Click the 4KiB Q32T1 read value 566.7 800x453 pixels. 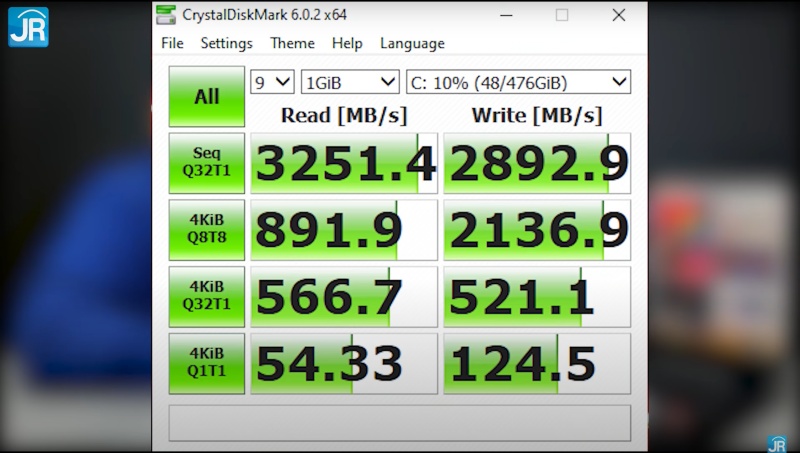(x=344, y=297)
